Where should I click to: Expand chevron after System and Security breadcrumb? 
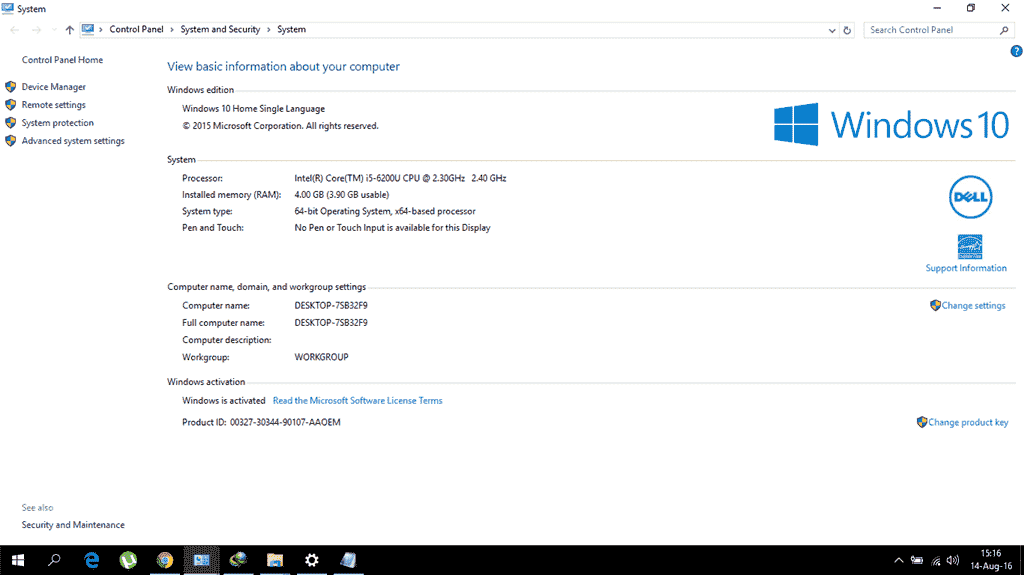coord(268,29)
